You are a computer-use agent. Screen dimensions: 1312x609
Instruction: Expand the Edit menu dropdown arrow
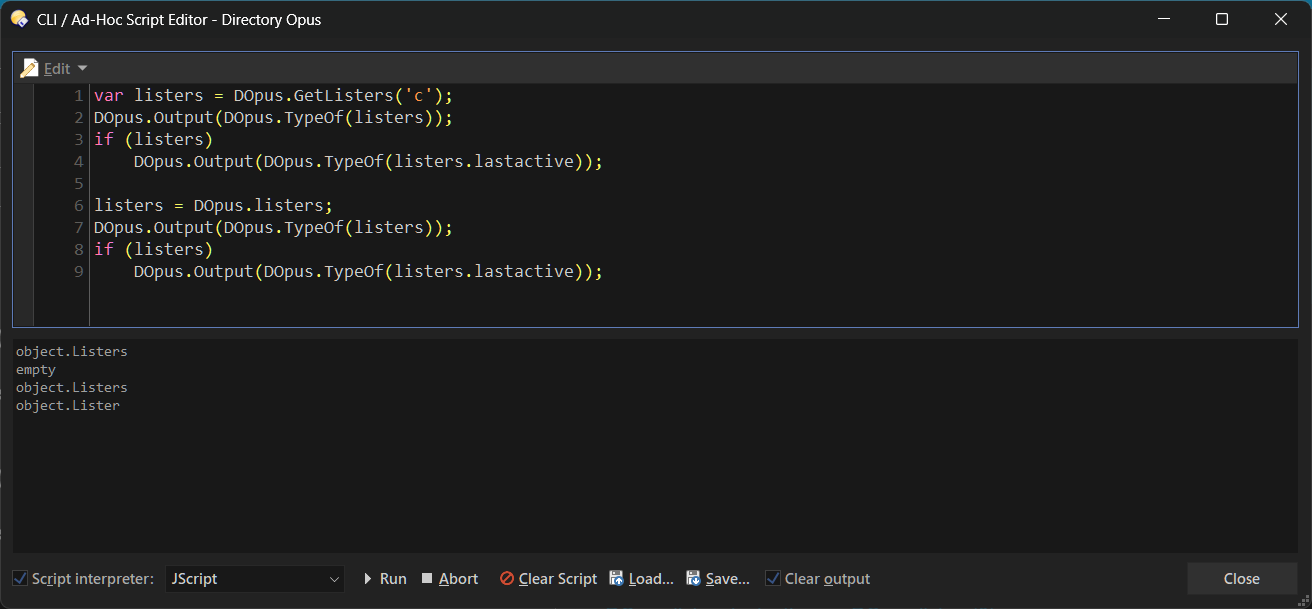pos(82,68)
